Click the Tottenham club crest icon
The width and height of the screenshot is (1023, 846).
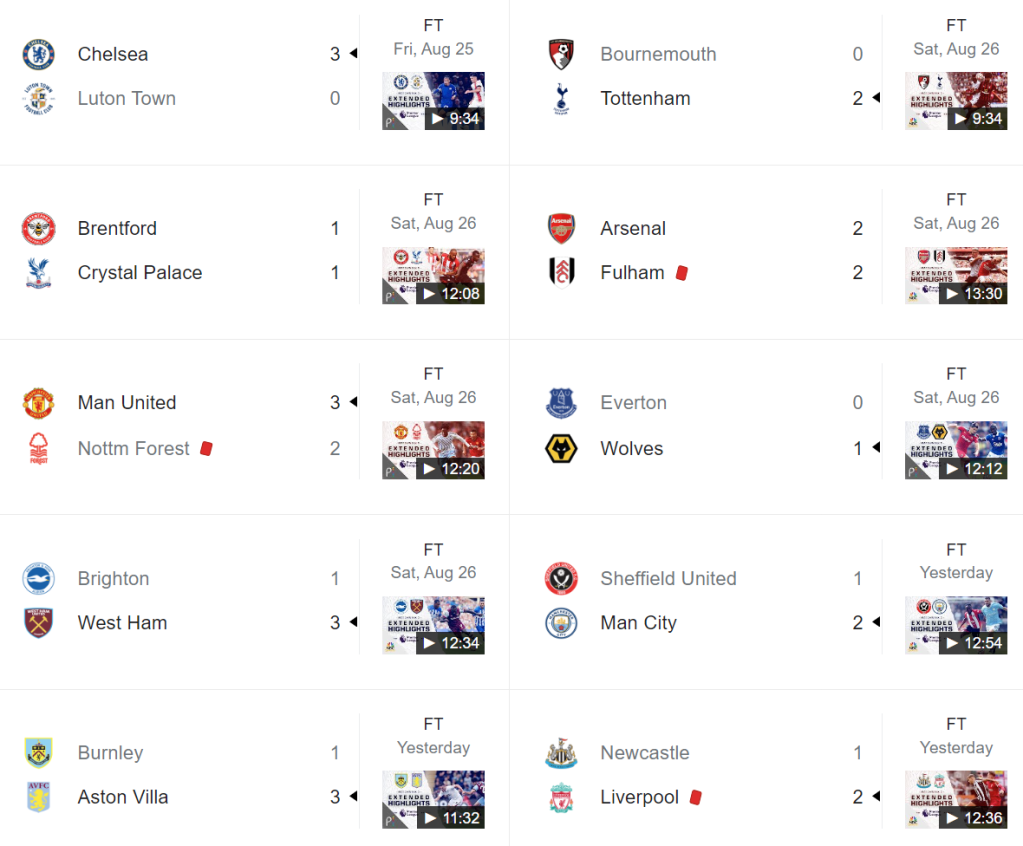pos(561,98)
